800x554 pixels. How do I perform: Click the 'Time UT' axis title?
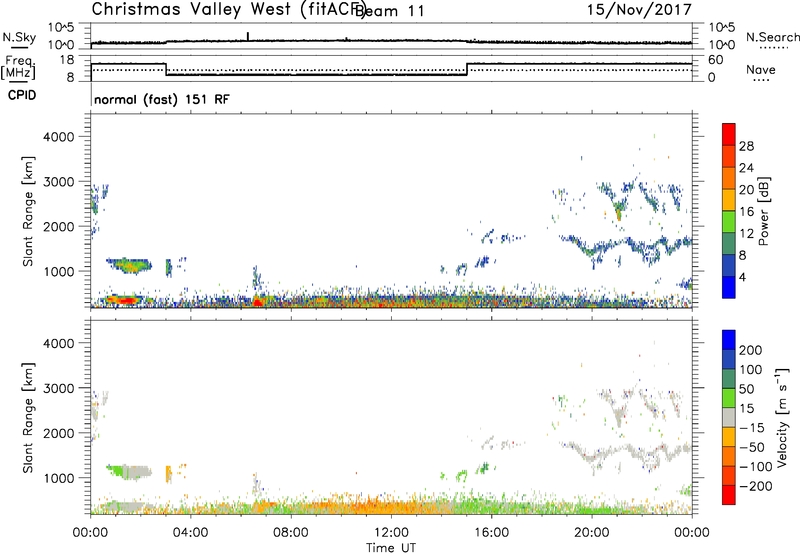[391, 548]
